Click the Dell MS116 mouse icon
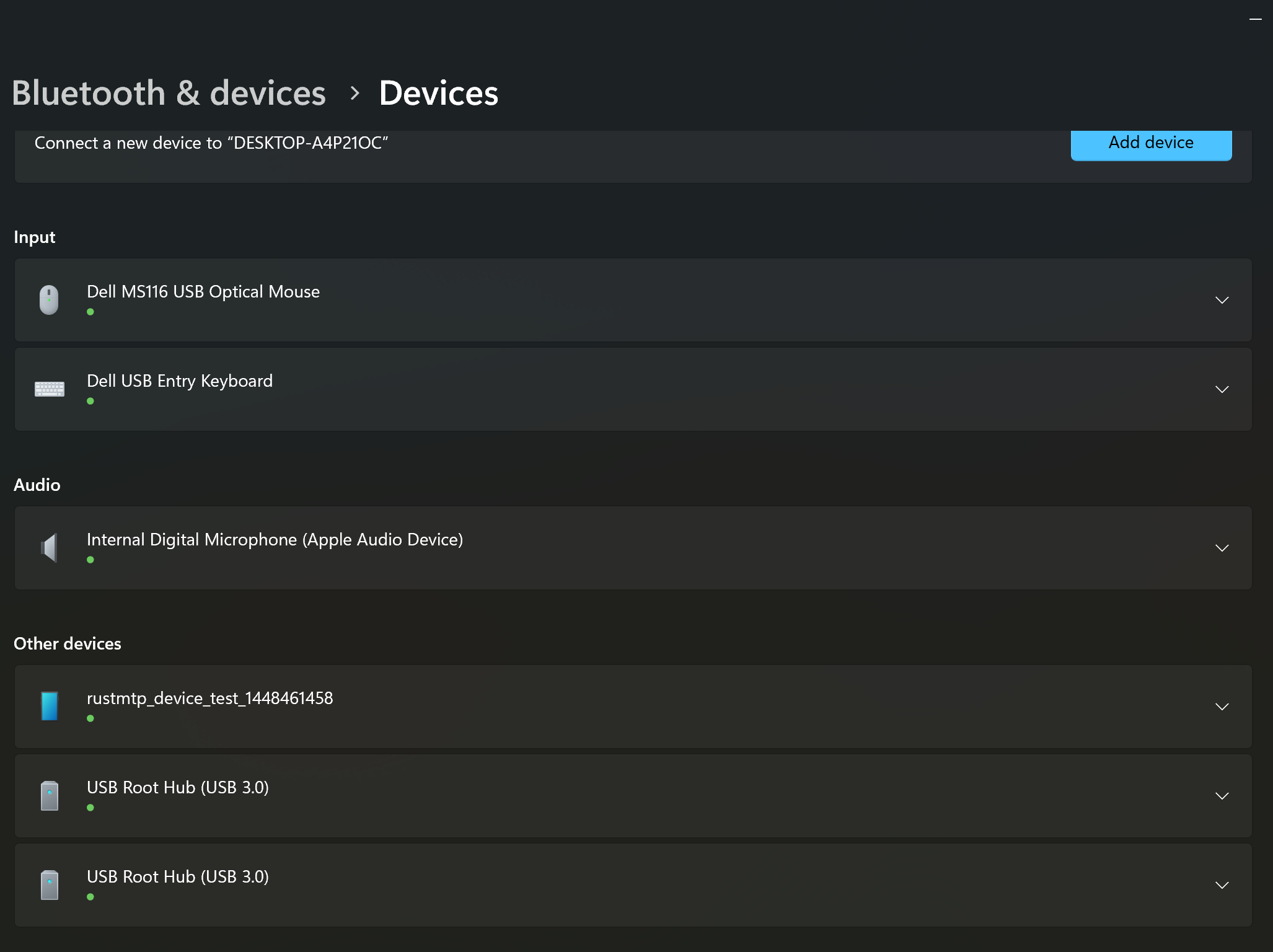 [x=50, y=299]
